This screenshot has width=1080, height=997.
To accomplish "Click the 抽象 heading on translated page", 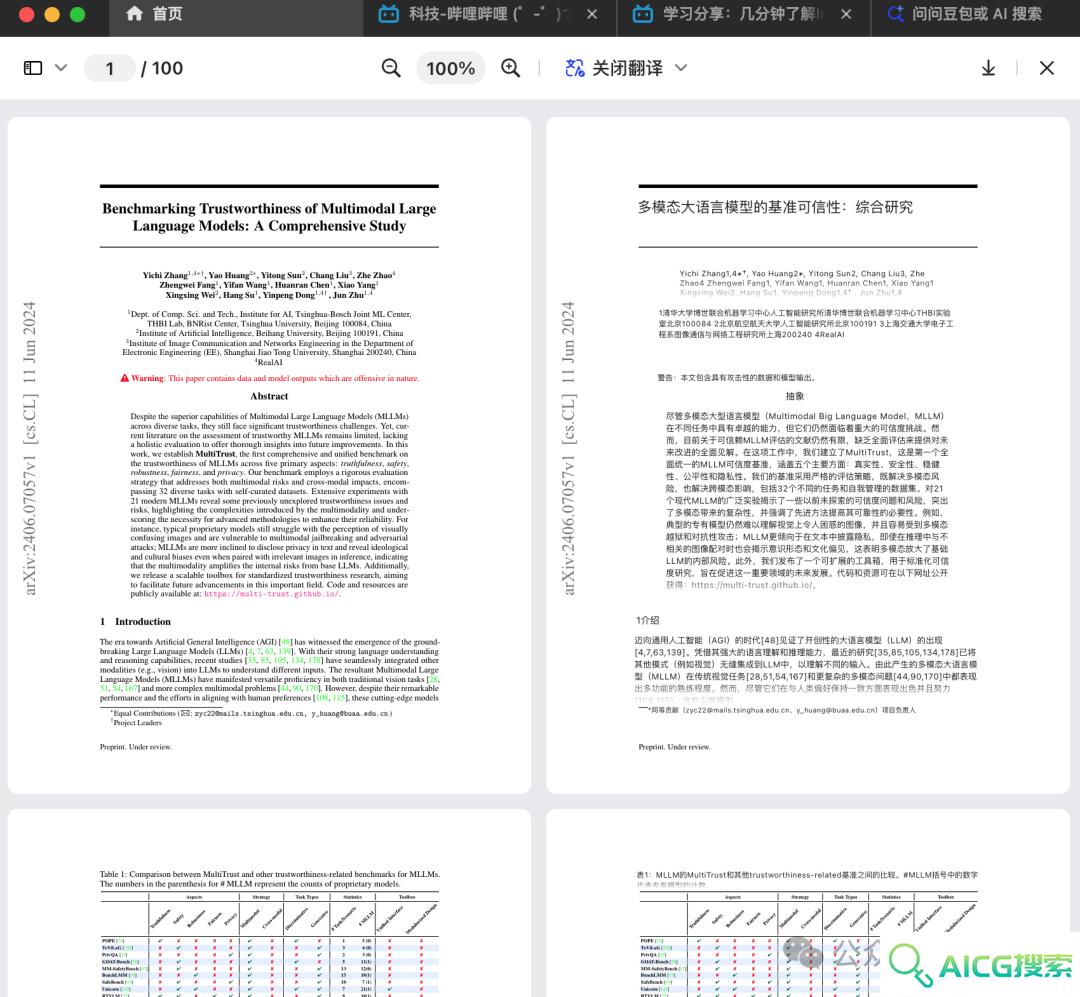I will [795, 396].
